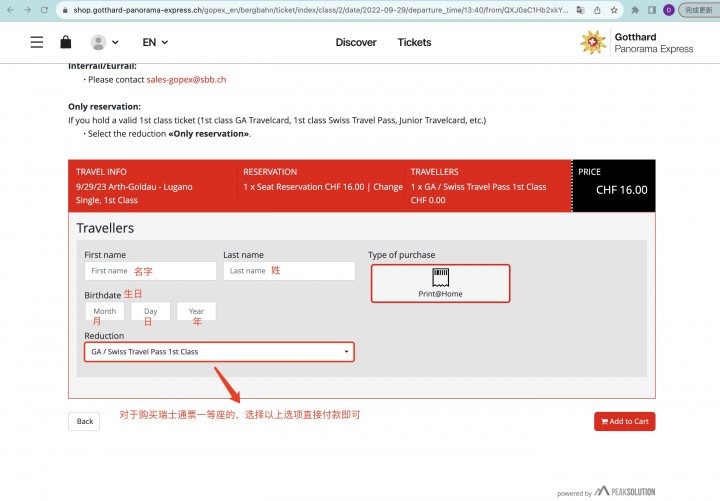Open the browser extensions puzzle icon

635,10
